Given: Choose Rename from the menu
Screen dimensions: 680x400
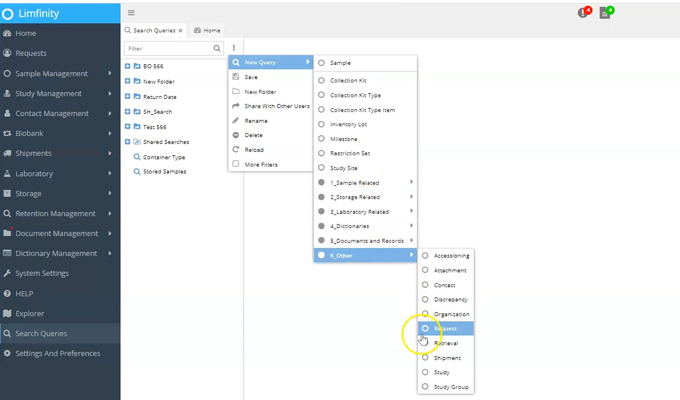Looking at the screenshot, I should [271, 121].
